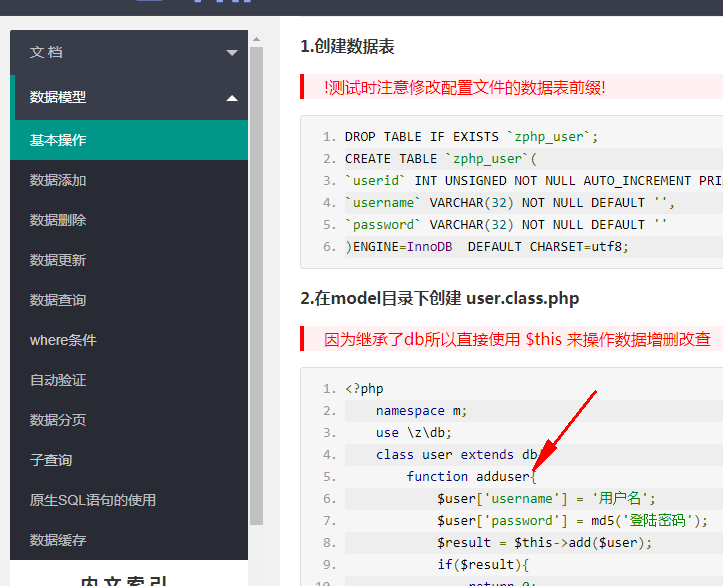Open the 数据分页 sidebar item
Screen dimensions: 723x586
click(58, 420)
